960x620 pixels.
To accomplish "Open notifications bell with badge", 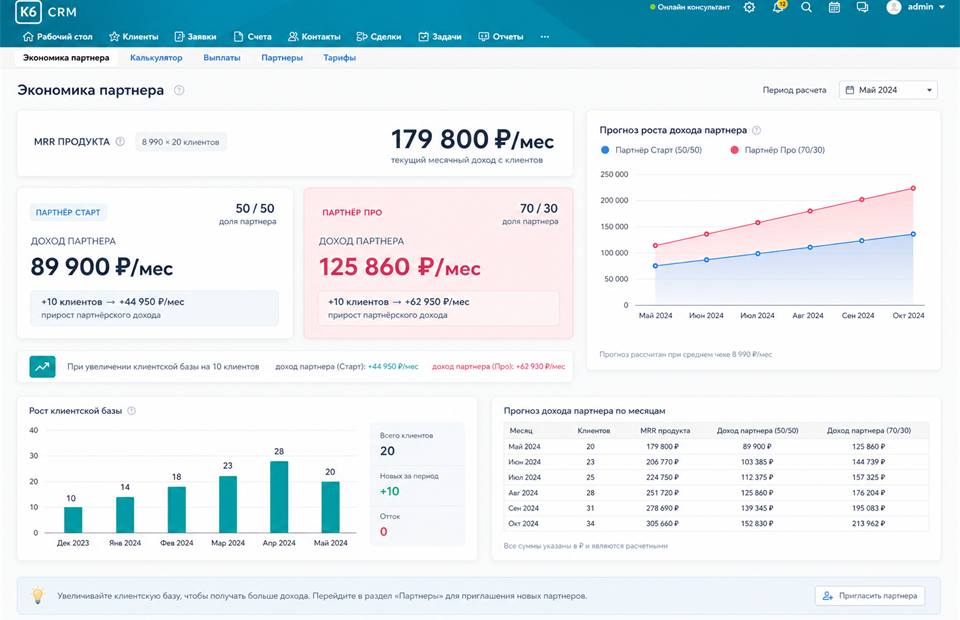I will [779, 7].
